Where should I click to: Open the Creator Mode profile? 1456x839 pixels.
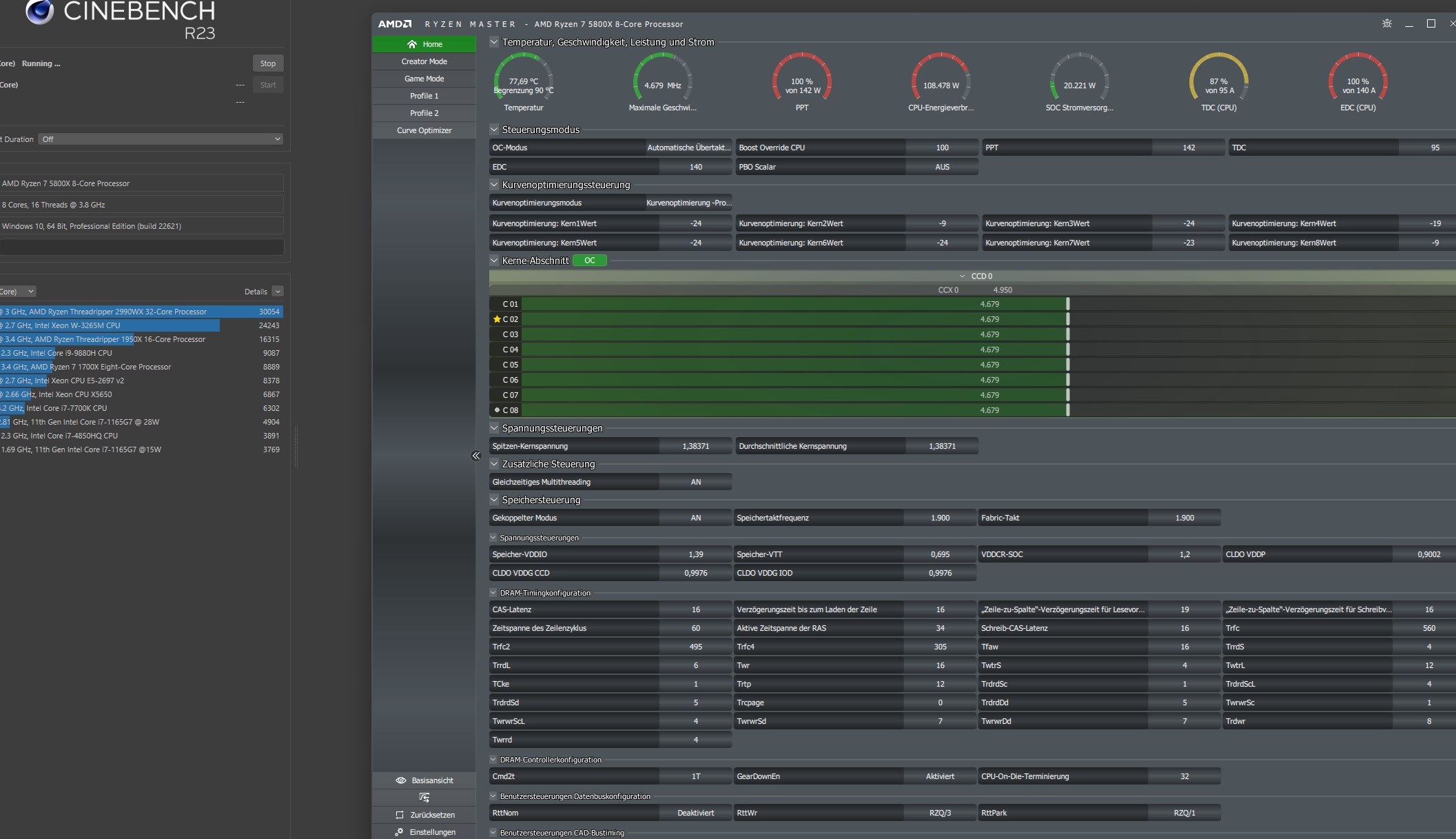click(x=424, y=61)
